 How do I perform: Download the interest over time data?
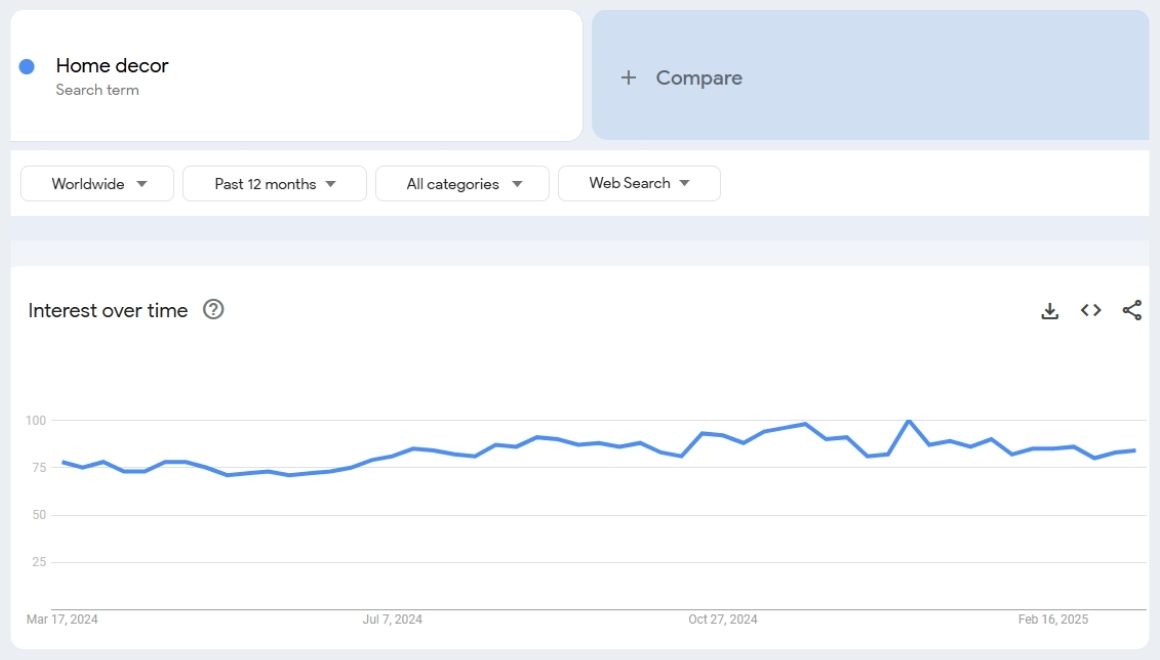pyautogui.click(x=1049, y=311)
